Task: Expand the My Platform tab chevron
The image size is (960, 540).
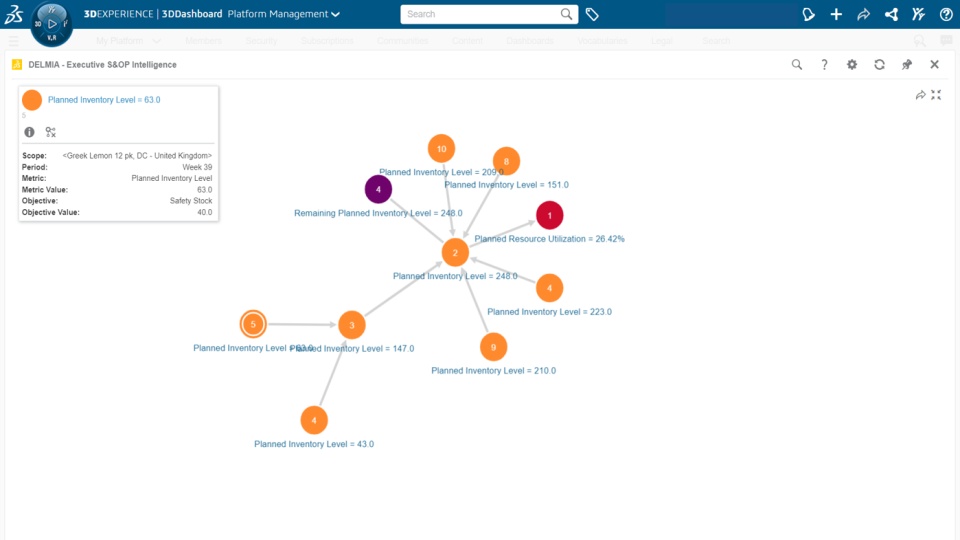Action: (157, 40)
